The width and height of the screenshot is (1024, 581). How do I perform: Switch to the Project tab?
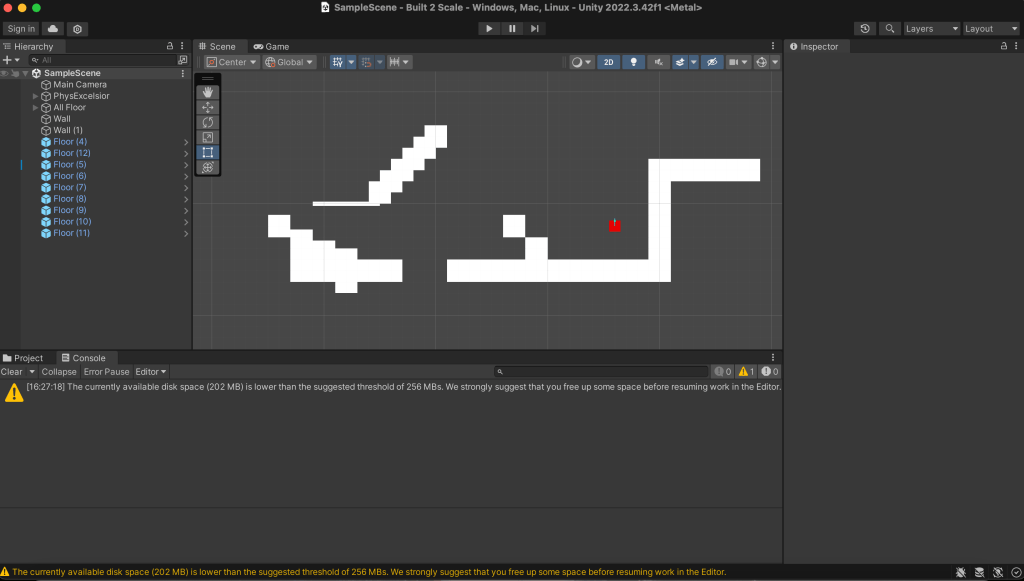pos(24,358)
